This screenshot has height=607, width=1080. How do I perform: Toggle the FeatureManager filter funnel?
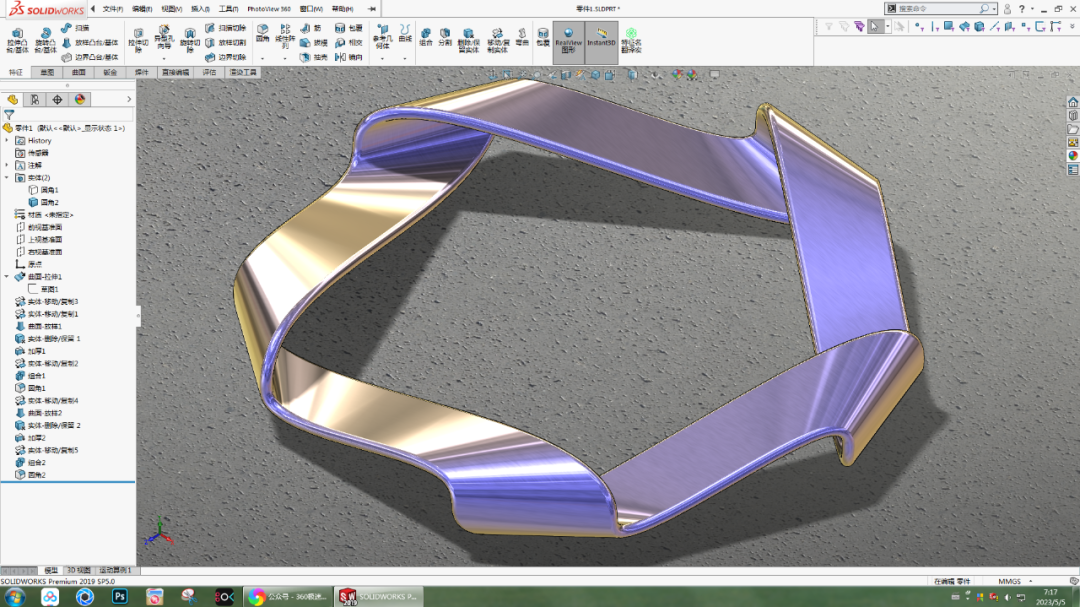(8, 113)
